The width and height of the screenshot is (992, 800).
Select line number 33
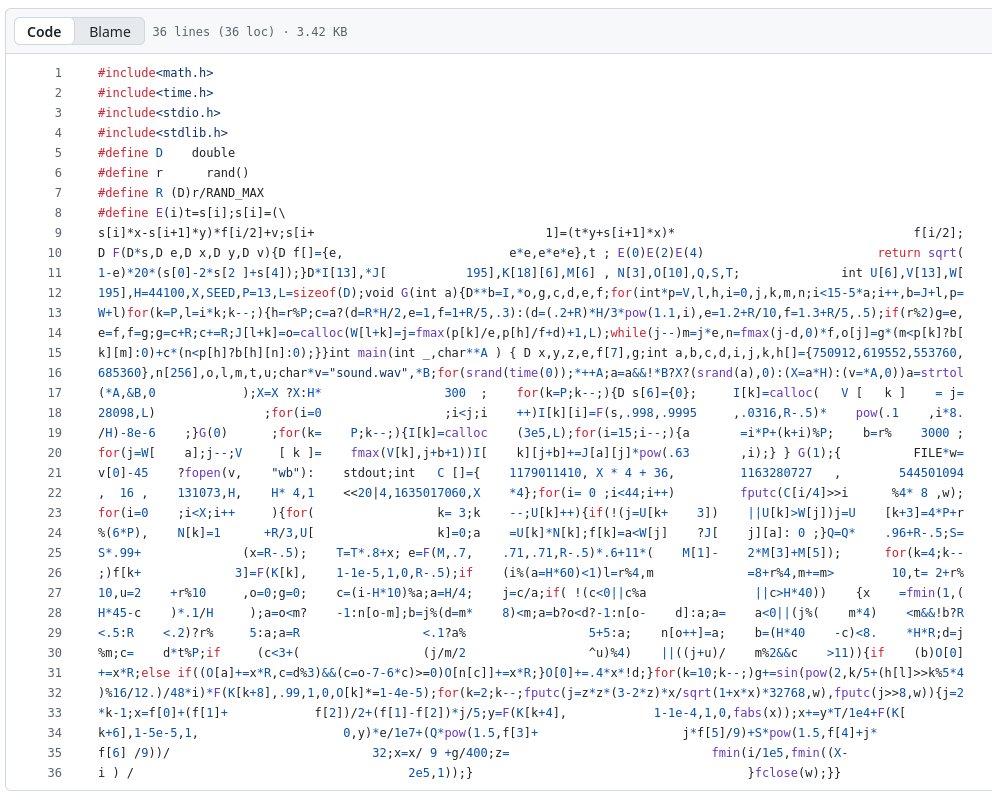point(55,713)
